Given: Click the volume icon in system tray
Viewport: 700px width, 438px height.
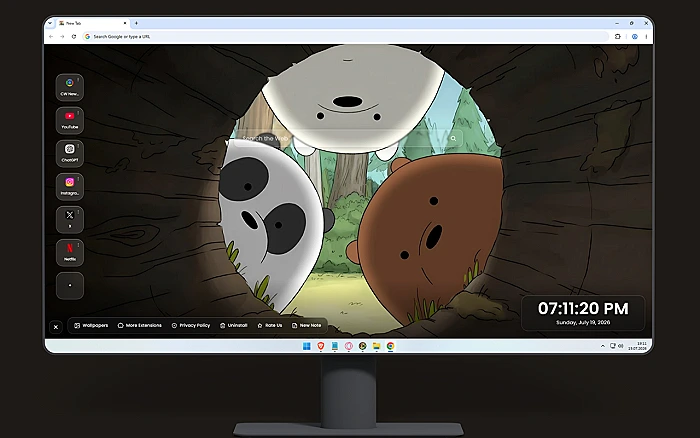Looking at the screenshot, I should (x=621, y=346).
